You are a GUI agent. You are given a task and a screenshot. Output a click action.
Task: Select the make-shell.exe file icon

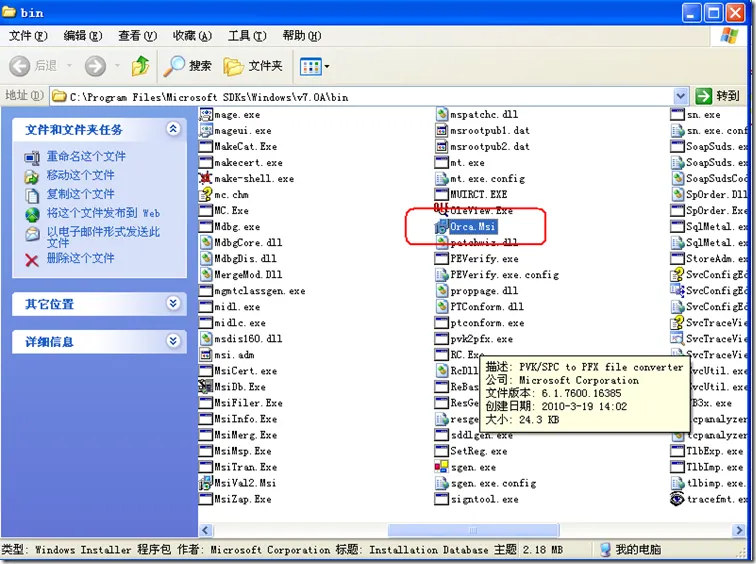206,179
